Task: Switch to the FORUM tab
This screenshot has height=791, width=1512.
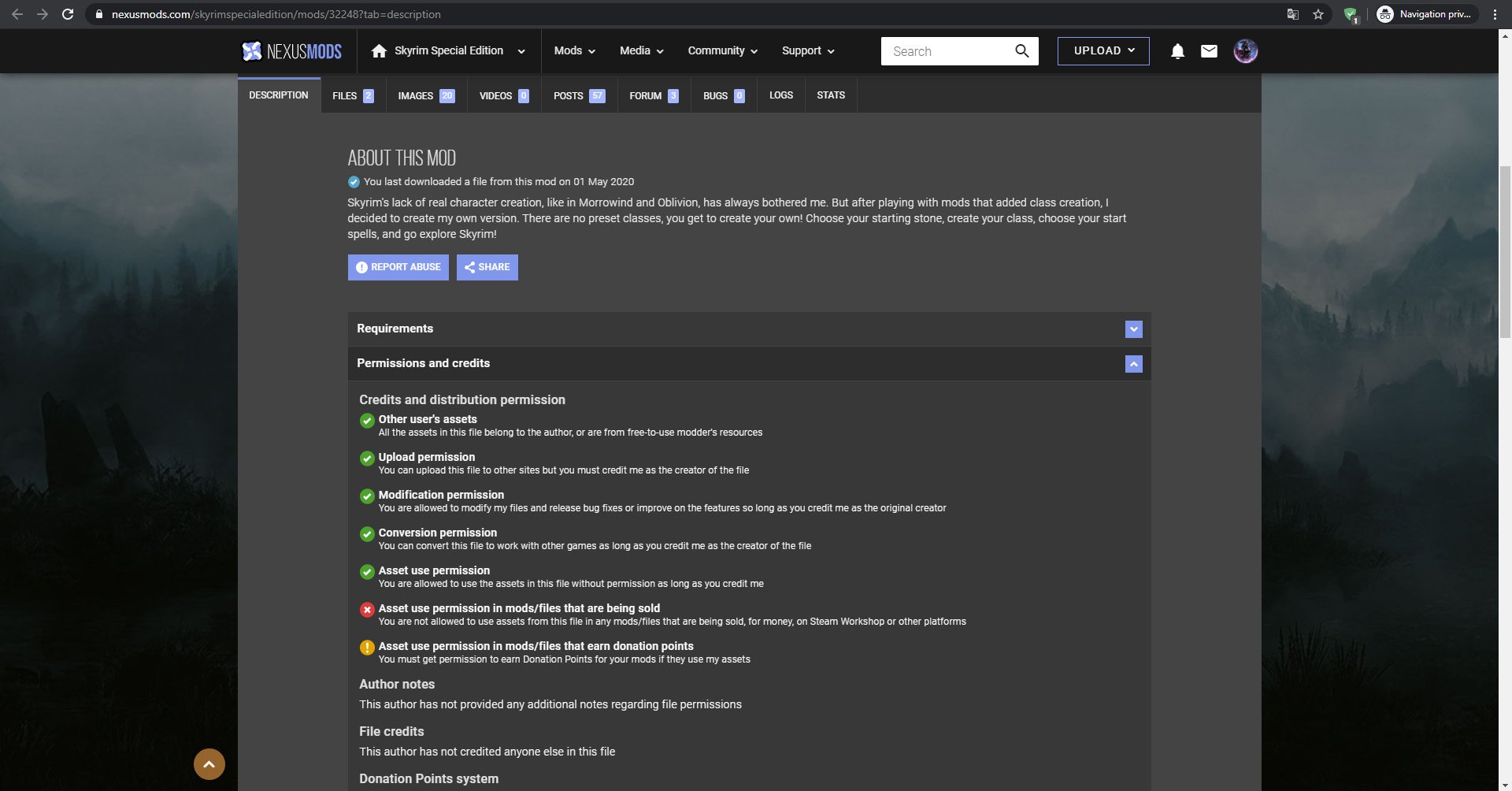Action: [x=654, y=95]
